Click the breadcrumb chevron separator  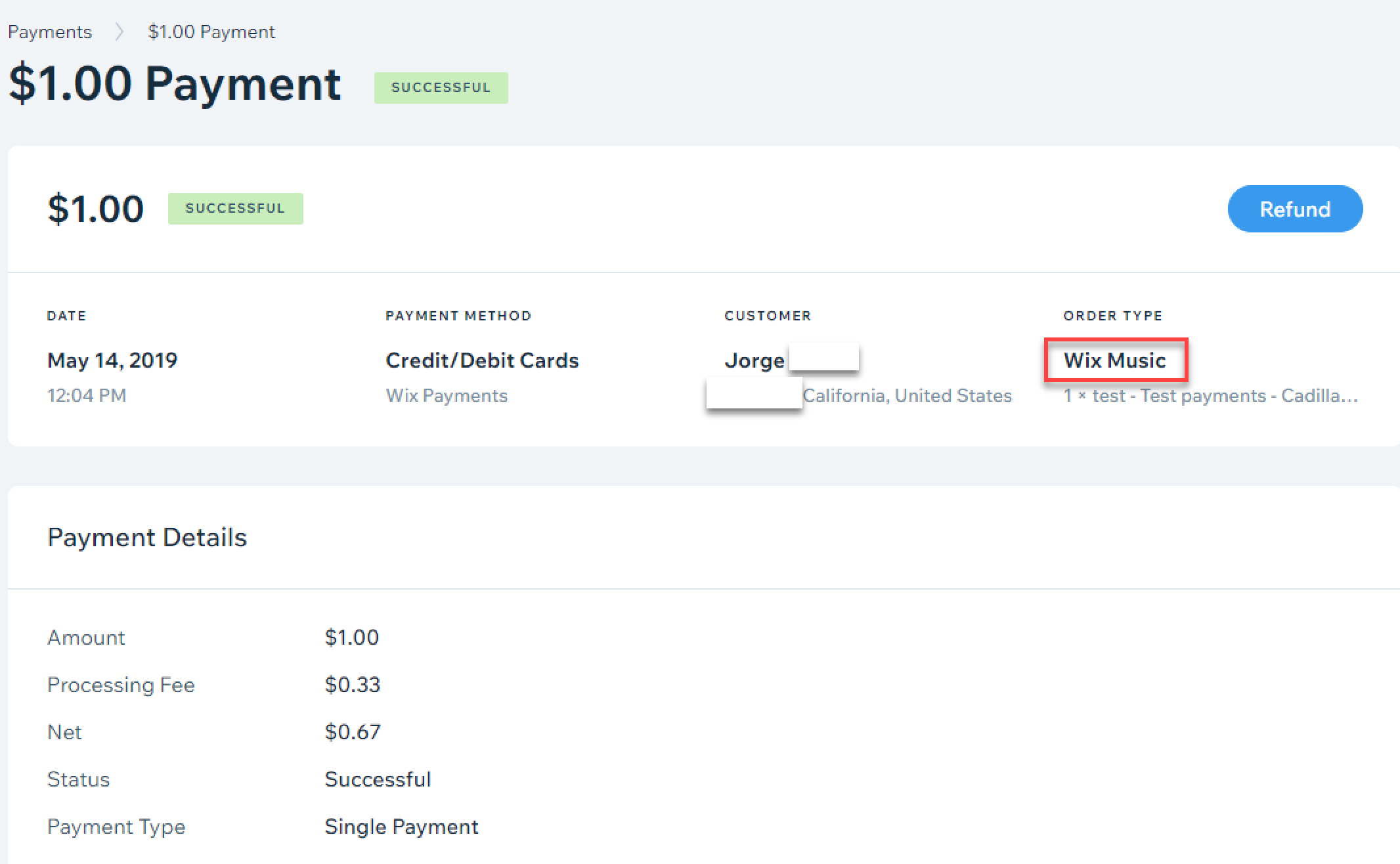pos(120,32)
